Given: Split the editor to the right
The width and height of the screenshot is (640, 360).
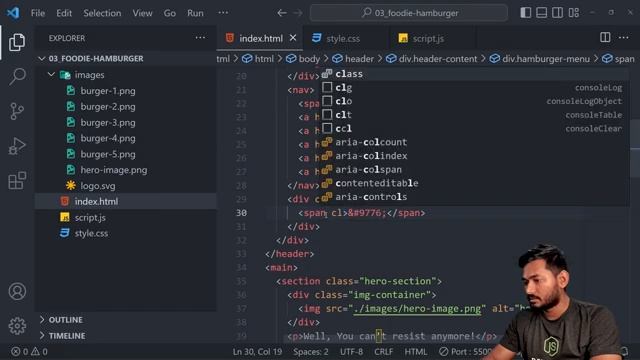Looking at the screenshot, I should pyautogui.click(x=605, y=38).
